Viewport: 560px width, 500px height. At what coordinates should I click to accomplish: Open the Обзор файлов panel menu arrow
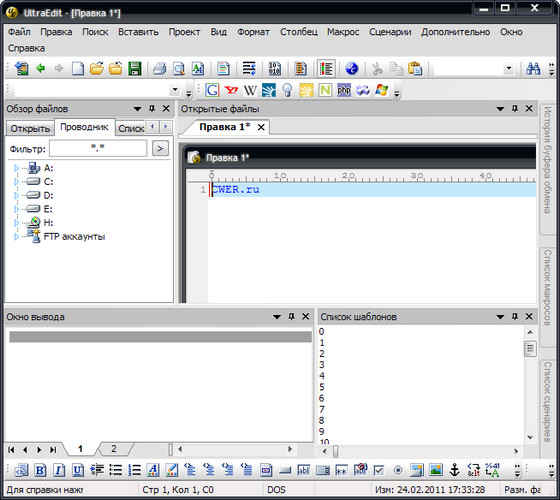pyautogui.click(x=137, y=109)
